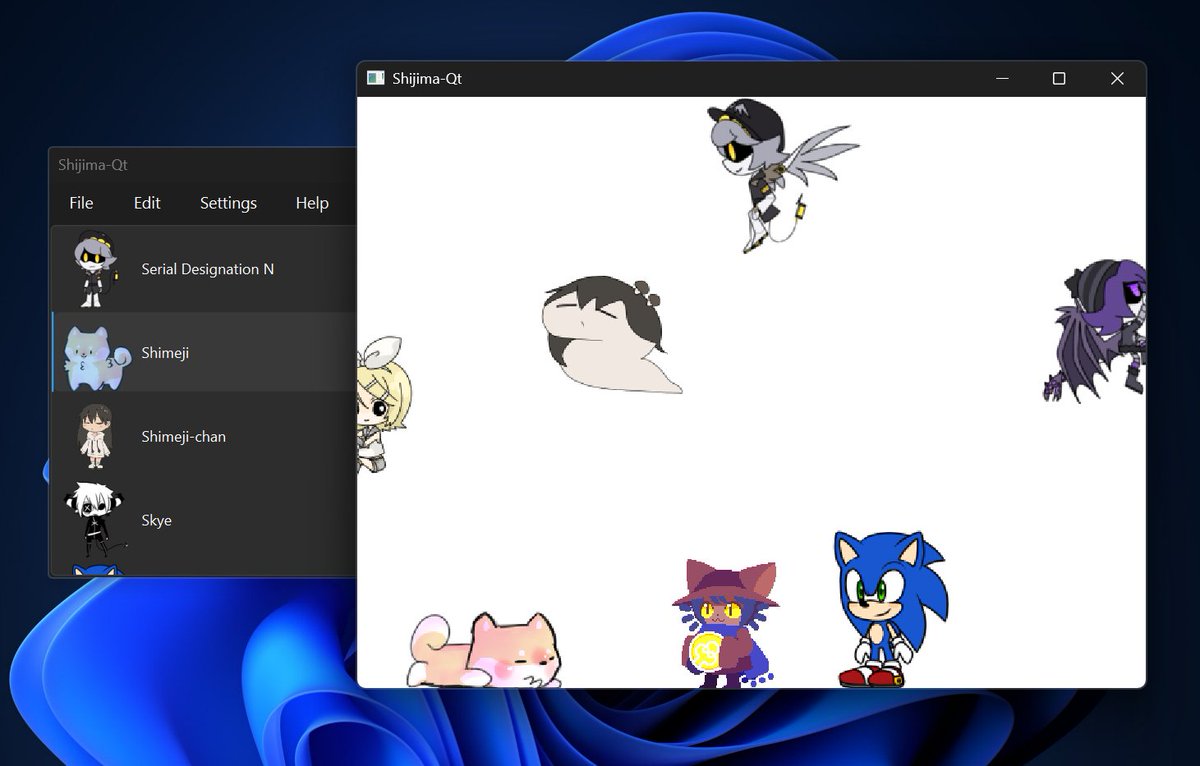
Task: Click the 'Skye' list label
Action: pyautogui.click(x=156, y=521)
